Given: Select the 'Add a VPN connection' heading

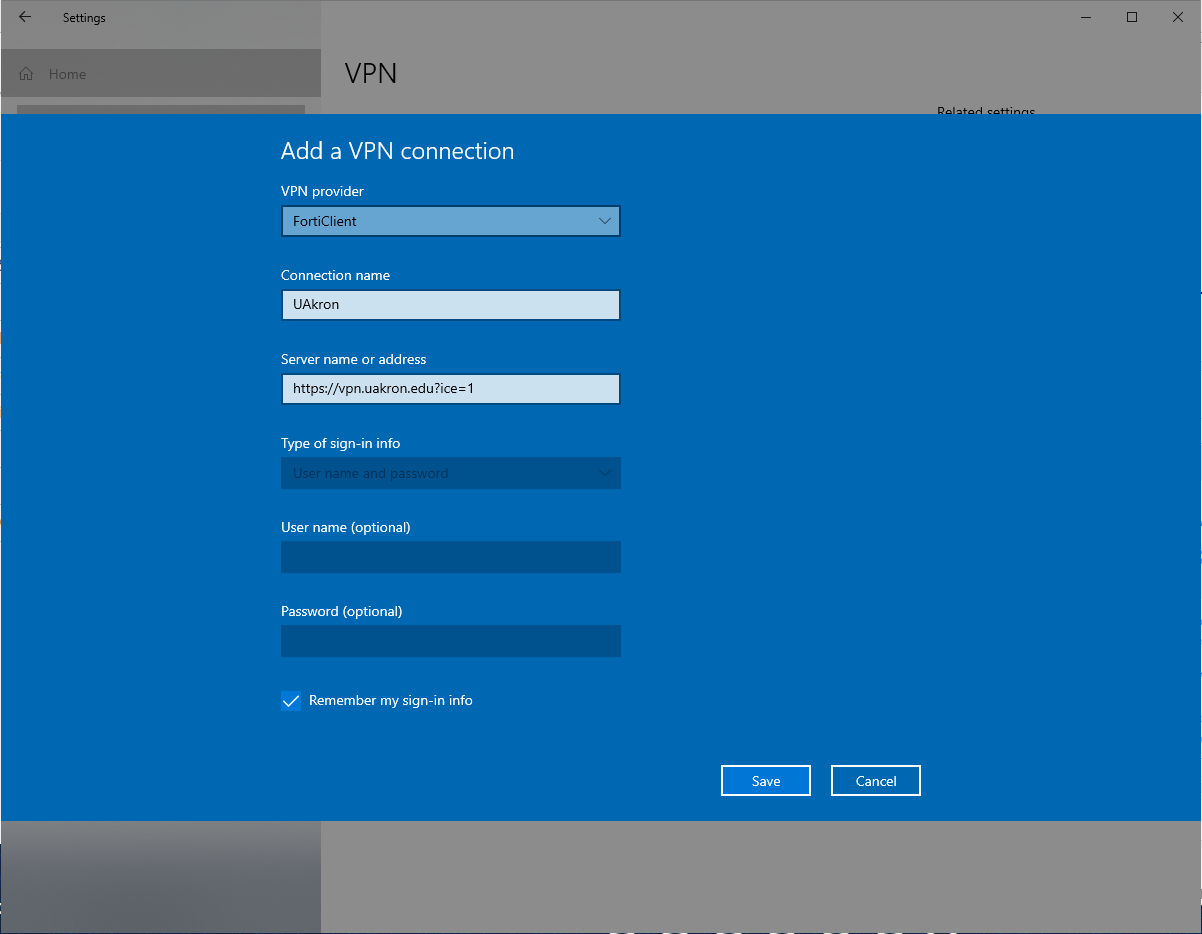Looking at the screenshot, I should coord(398,151).
